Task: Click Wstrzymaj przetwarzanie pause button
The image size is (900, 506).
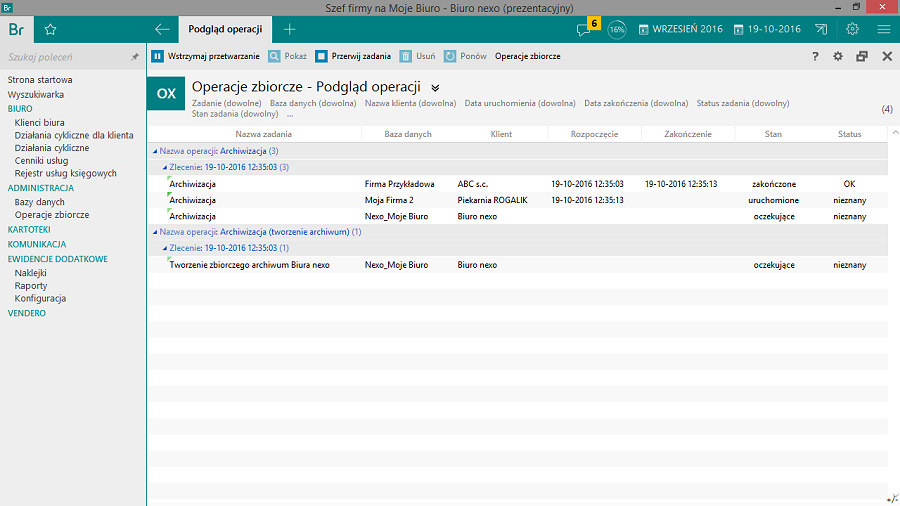Action: (205, 56)
